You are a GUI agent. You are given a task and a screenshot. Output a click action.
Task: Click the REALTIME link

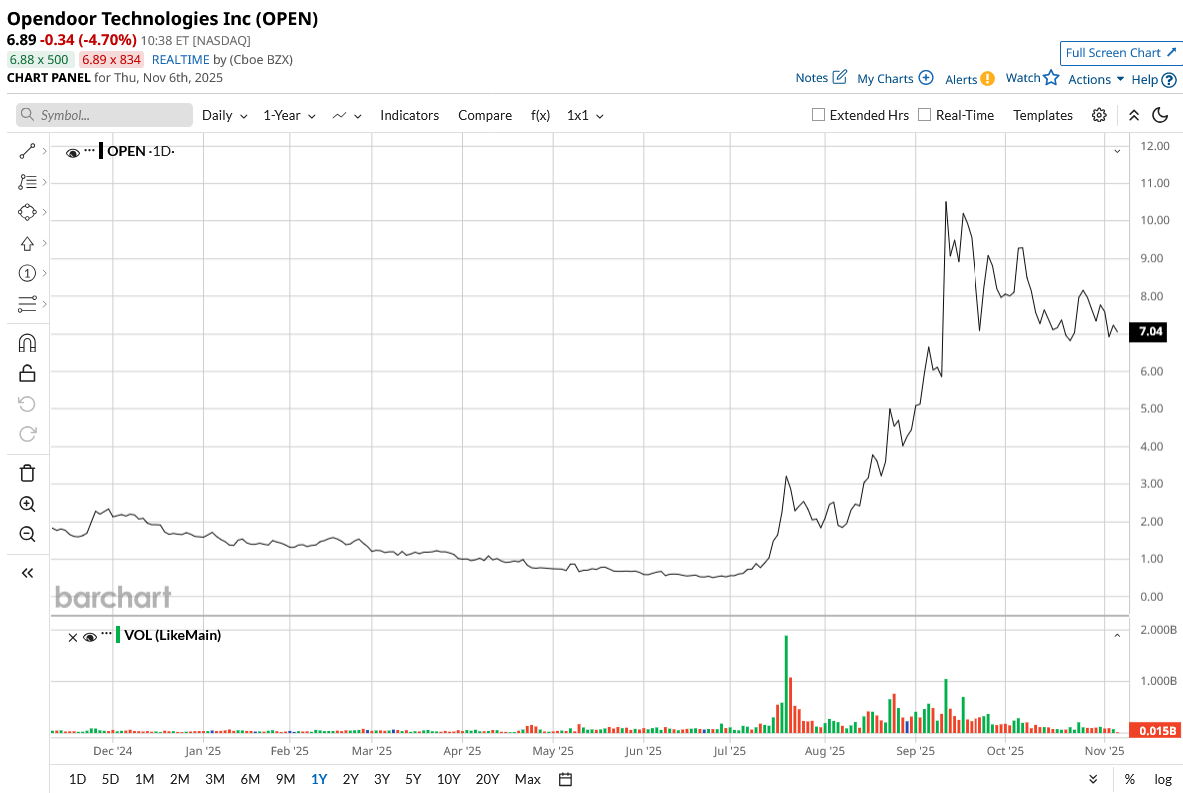[180, 60]
